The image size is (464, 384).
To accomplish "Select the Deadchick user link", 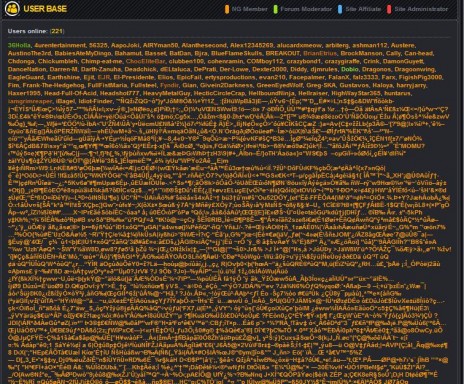I will click(x=140, y=69).
